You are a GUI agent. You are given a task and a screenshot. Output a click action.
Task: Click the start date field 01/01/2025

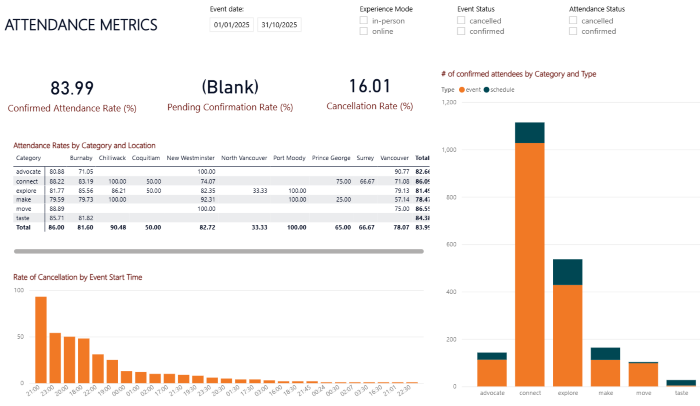(x=230, y=26)
